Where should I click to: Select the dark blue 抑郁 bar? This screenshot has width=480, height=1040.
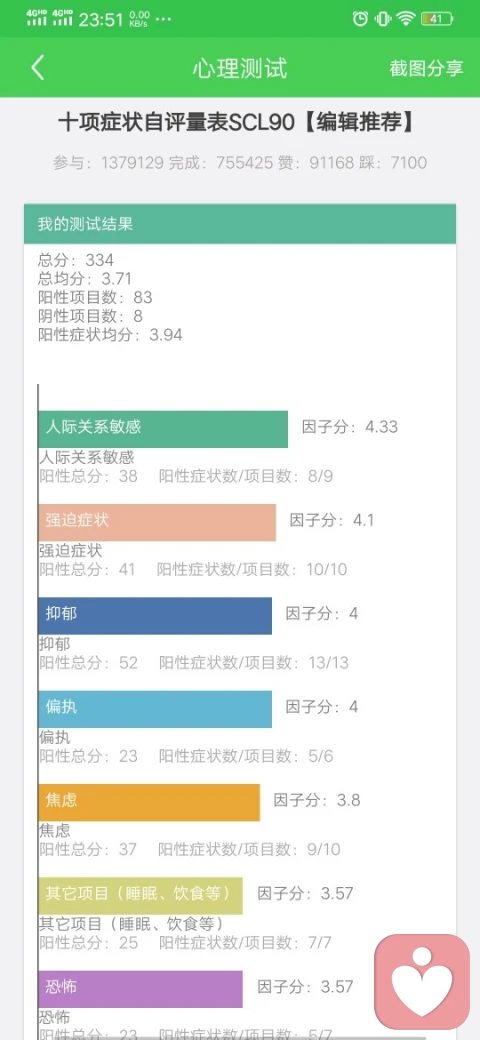155,616
